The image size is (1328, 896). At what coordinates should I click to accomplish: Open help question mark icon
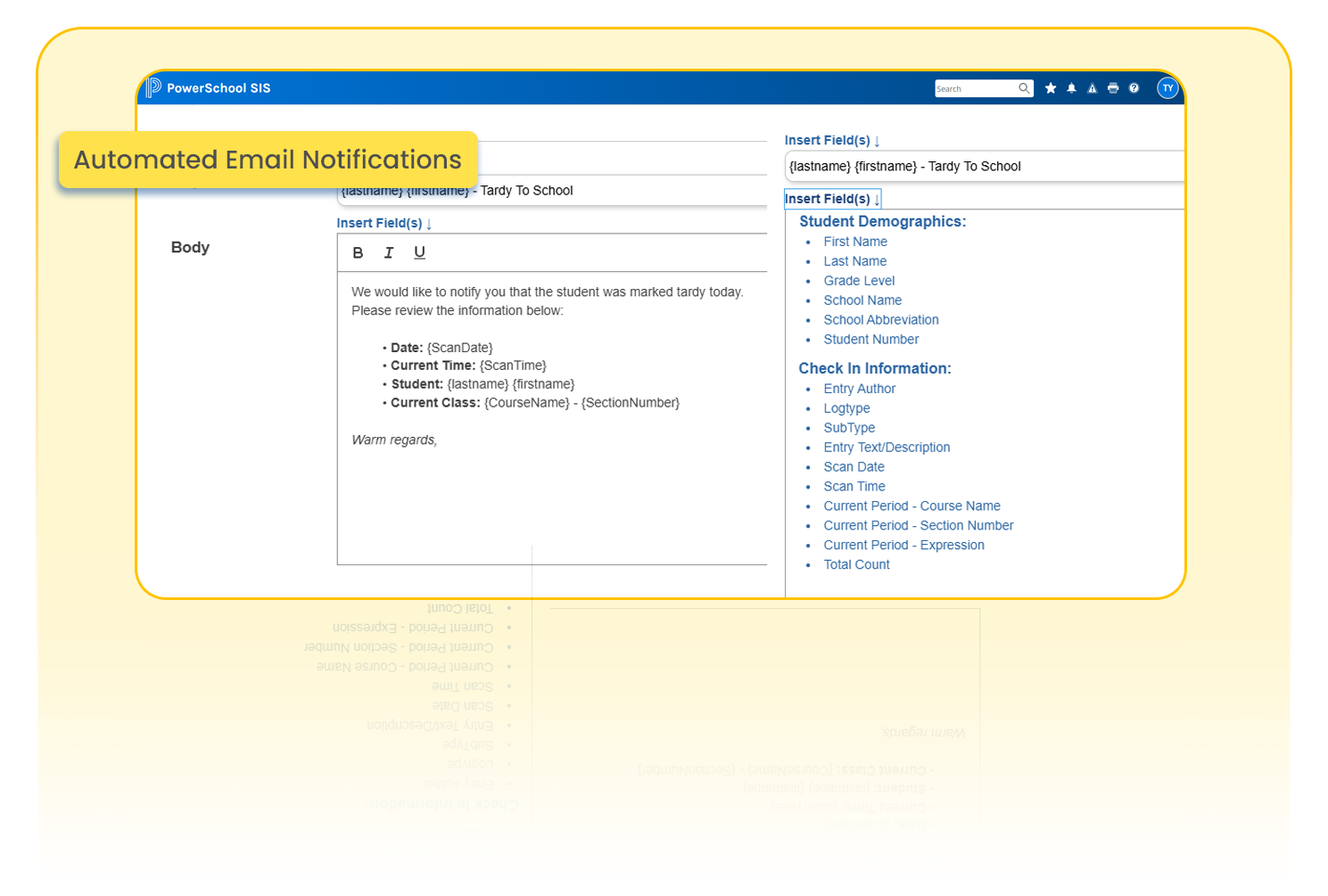(1134, 88)
